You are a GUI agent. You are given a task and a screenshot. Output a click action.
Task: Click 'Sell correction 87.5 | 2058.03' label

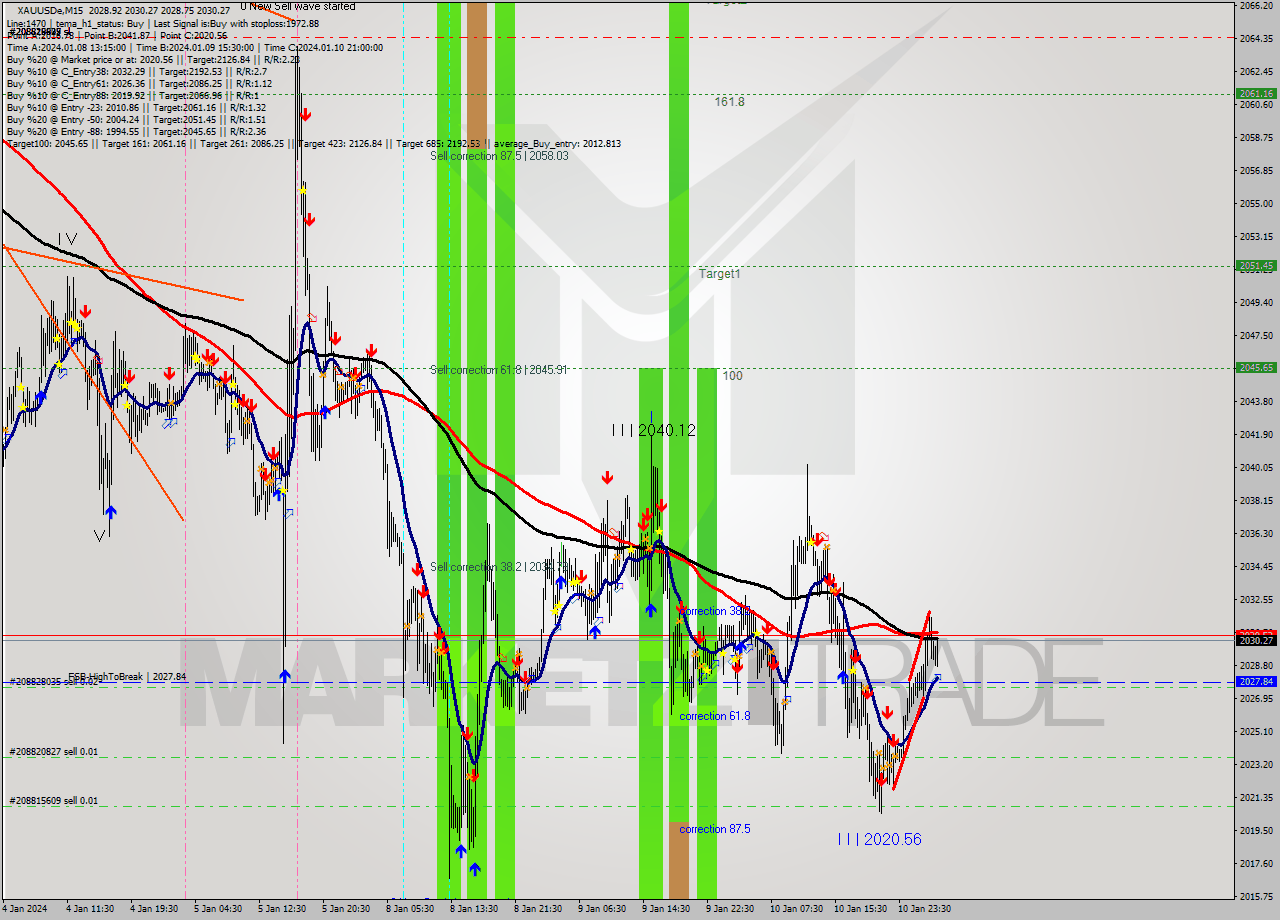click(x=499, y=156)
